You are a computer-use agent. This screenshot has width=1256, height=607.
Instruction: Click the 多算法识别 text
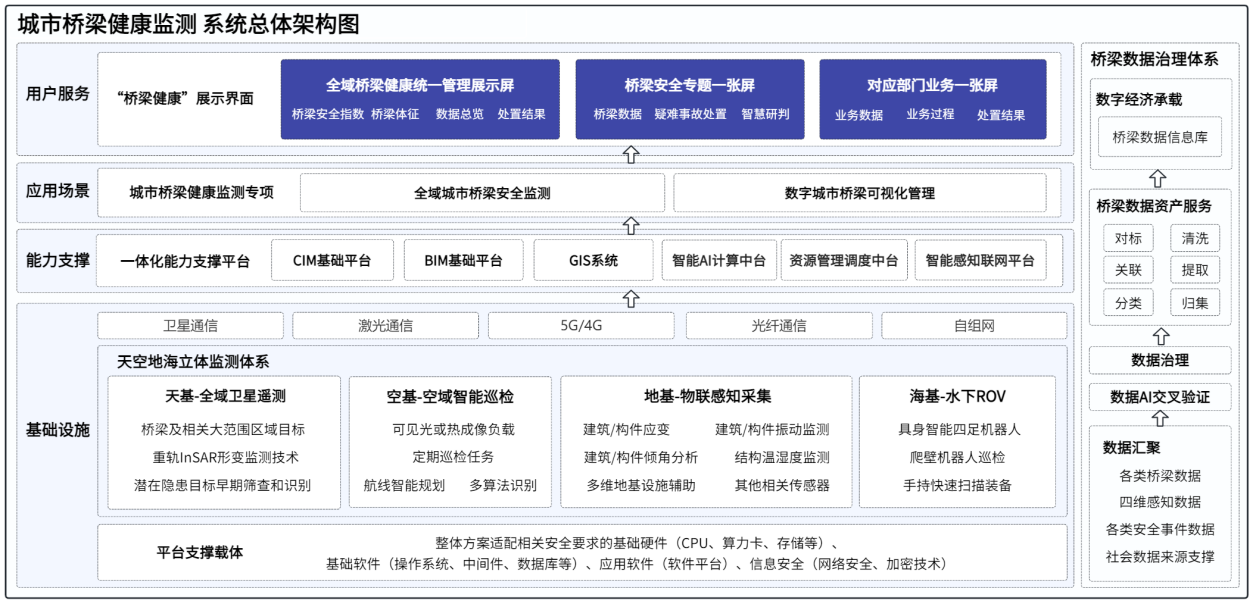tap(503, 485)
